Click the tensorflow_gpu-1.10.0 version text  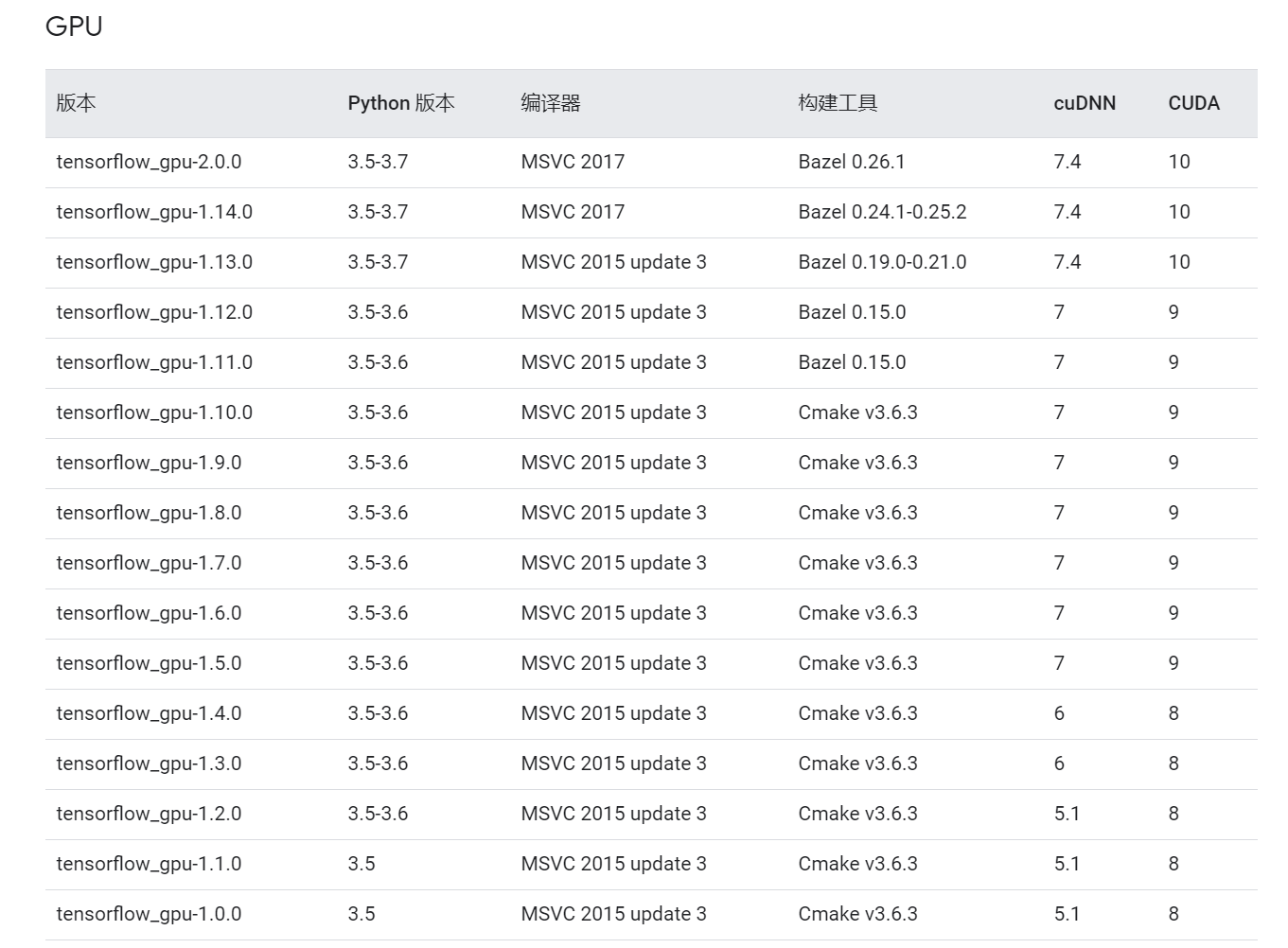[154, 413]
